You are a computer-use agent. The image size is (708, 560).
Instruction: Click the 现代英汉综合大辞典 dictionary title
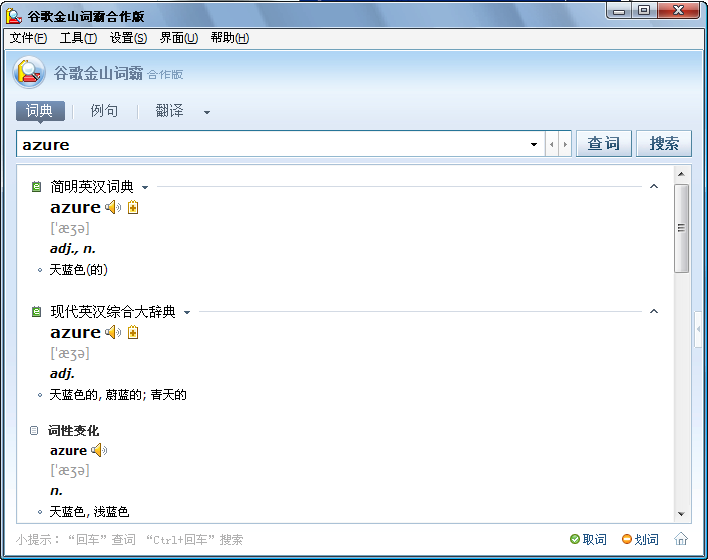(x=113, y=312)
